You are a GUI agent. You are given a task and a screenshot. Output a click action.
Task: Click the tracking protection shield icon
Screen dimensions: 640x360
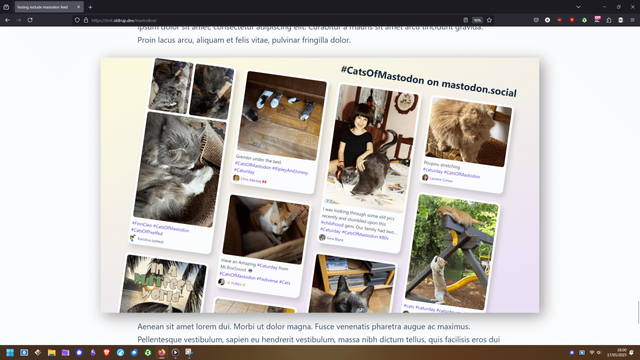77,20
